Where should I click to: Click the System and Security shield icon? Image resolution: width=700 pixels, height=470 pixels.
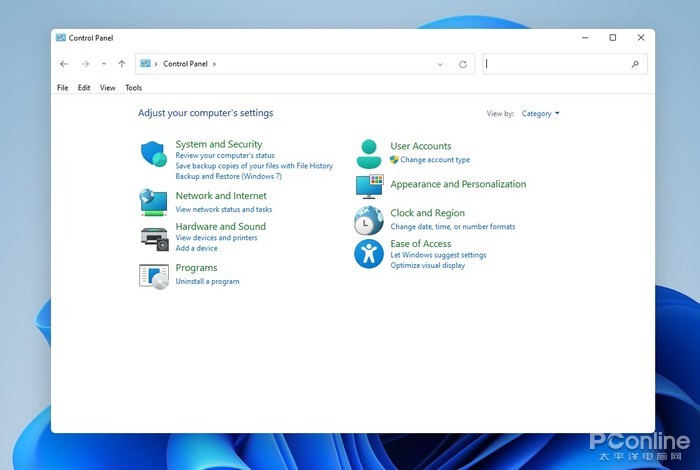[153, 154]
